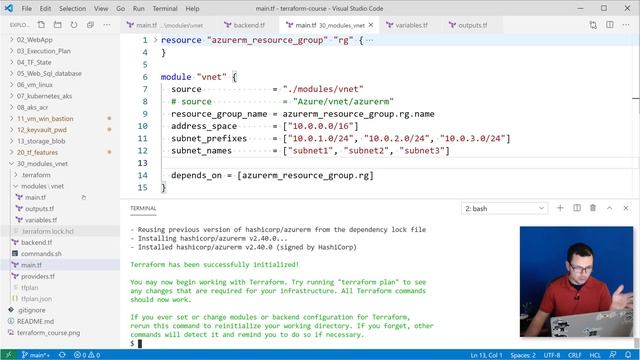The height and width of the screenshot is (360, 640).
Task: Open README.md in Explorer
Action: (x=35, y=321)
